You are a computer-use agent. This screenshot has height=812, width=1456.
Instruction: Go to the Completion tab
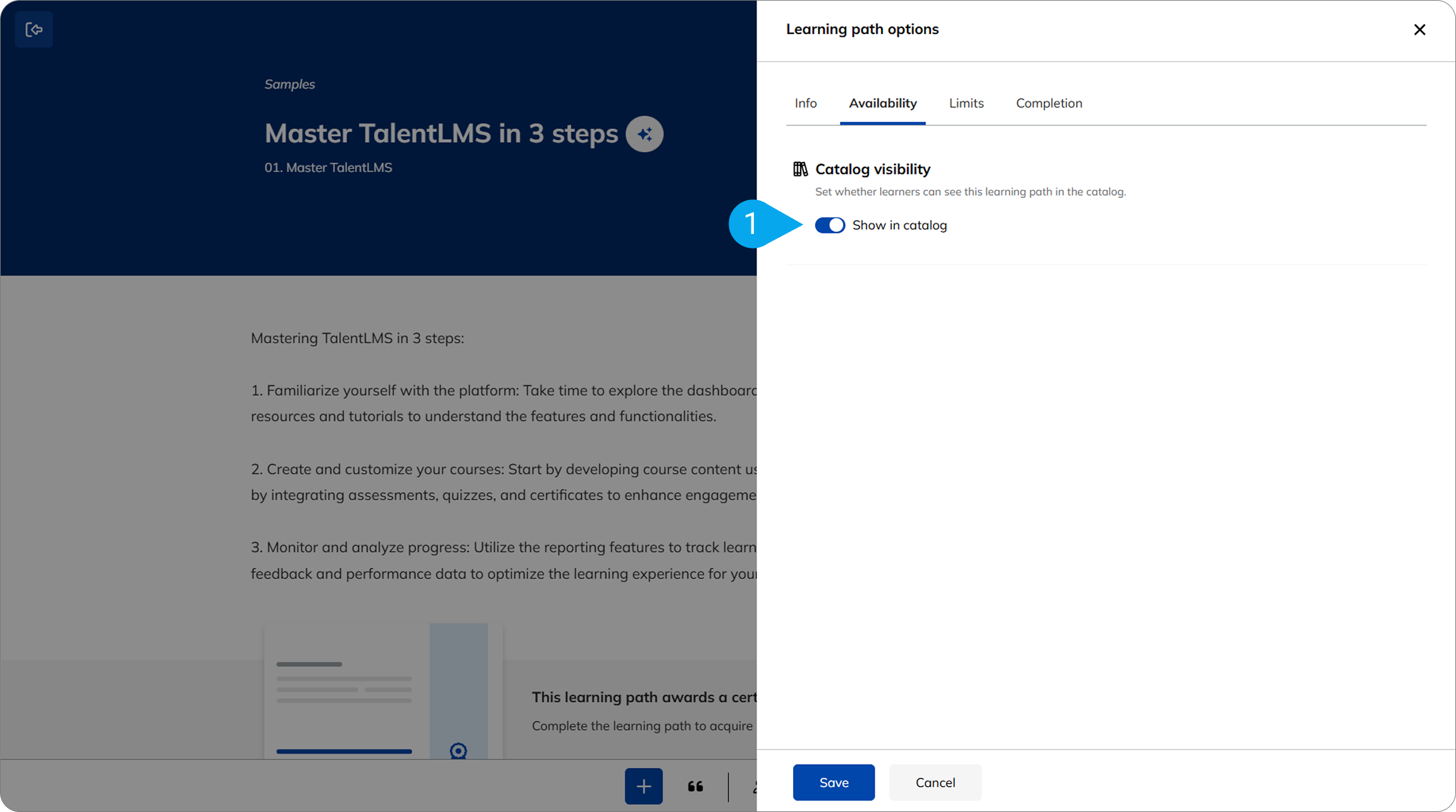click(x=1049, y=103)
